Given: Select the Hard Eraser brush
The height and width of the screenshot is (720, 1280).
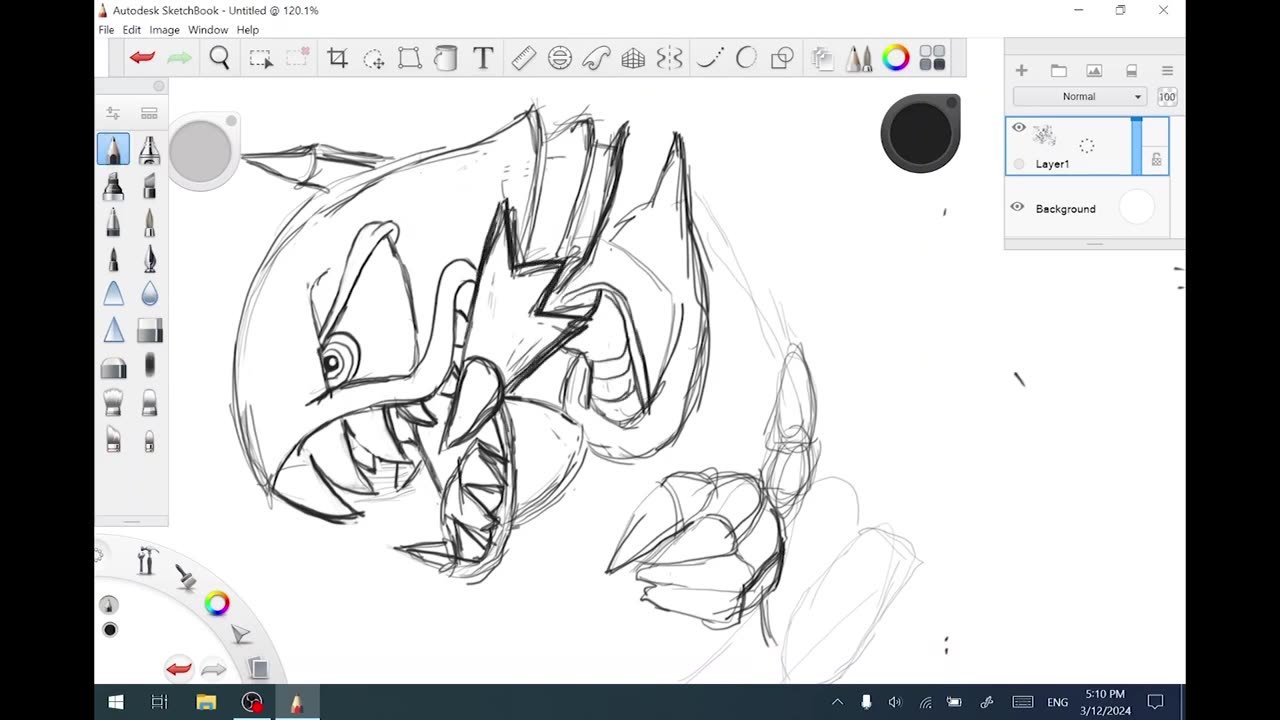Looking at the screenshot, I should [x=149, y=330].
